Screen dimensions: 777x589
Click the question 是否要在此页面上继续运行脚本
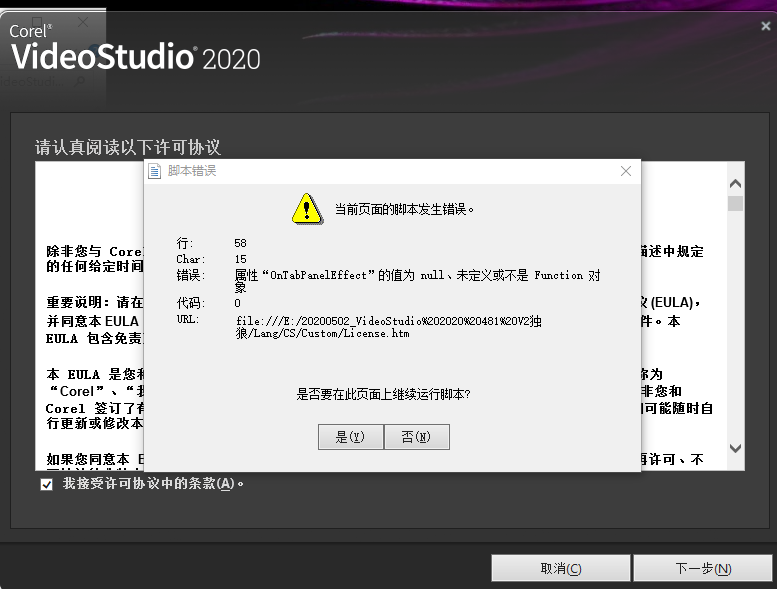[383, 394]
